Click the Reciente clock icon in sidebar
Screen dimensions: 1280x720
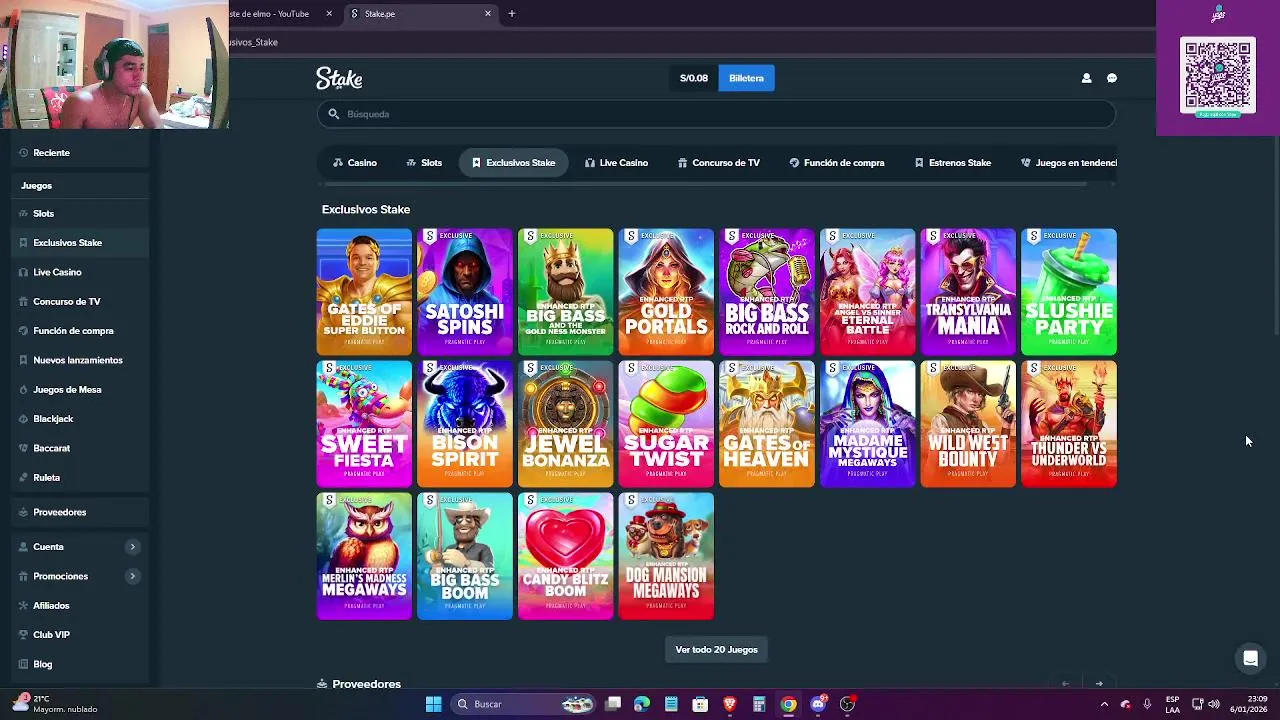pos(22,153)
